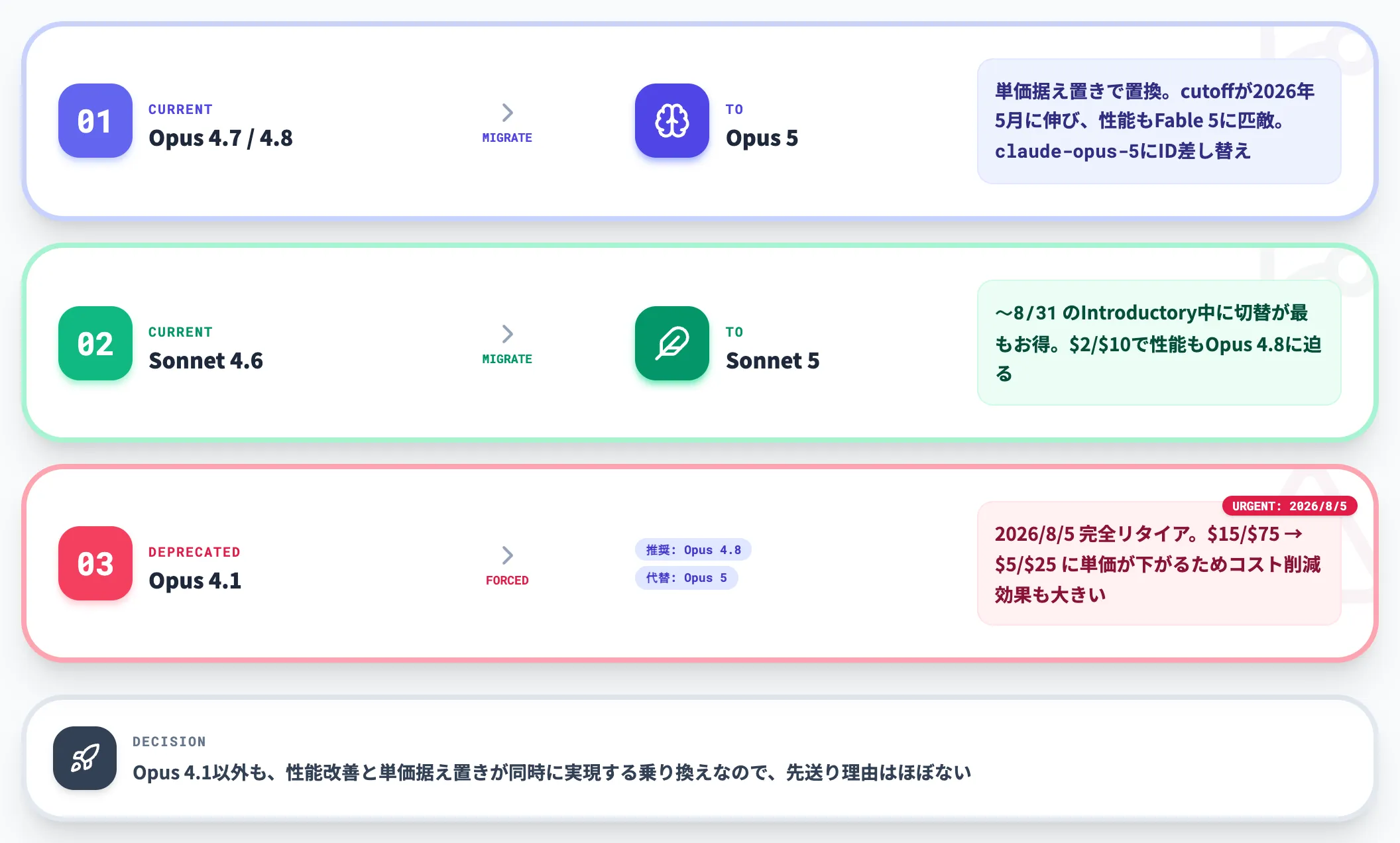Click the CURRENT label above Opus 4.7 / 4.8

click(x=180, y=109)
